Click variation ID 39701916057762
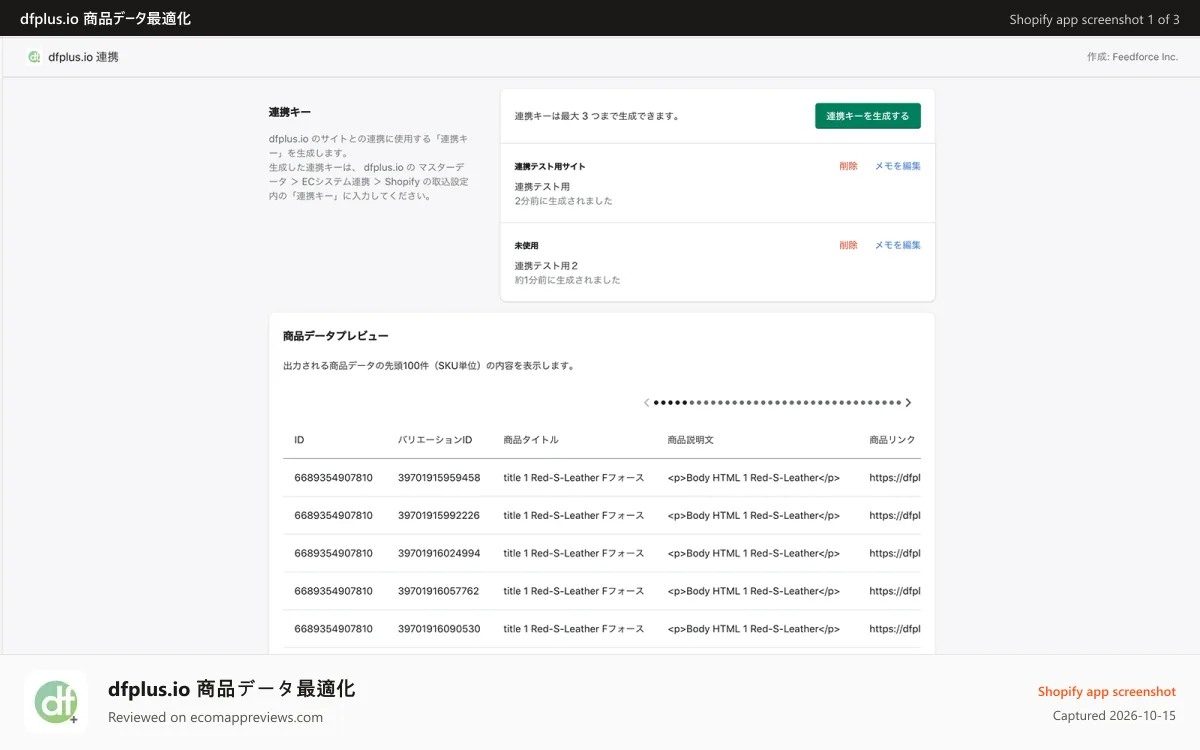This screenshot has width=1200, height=750. [438, 591]
